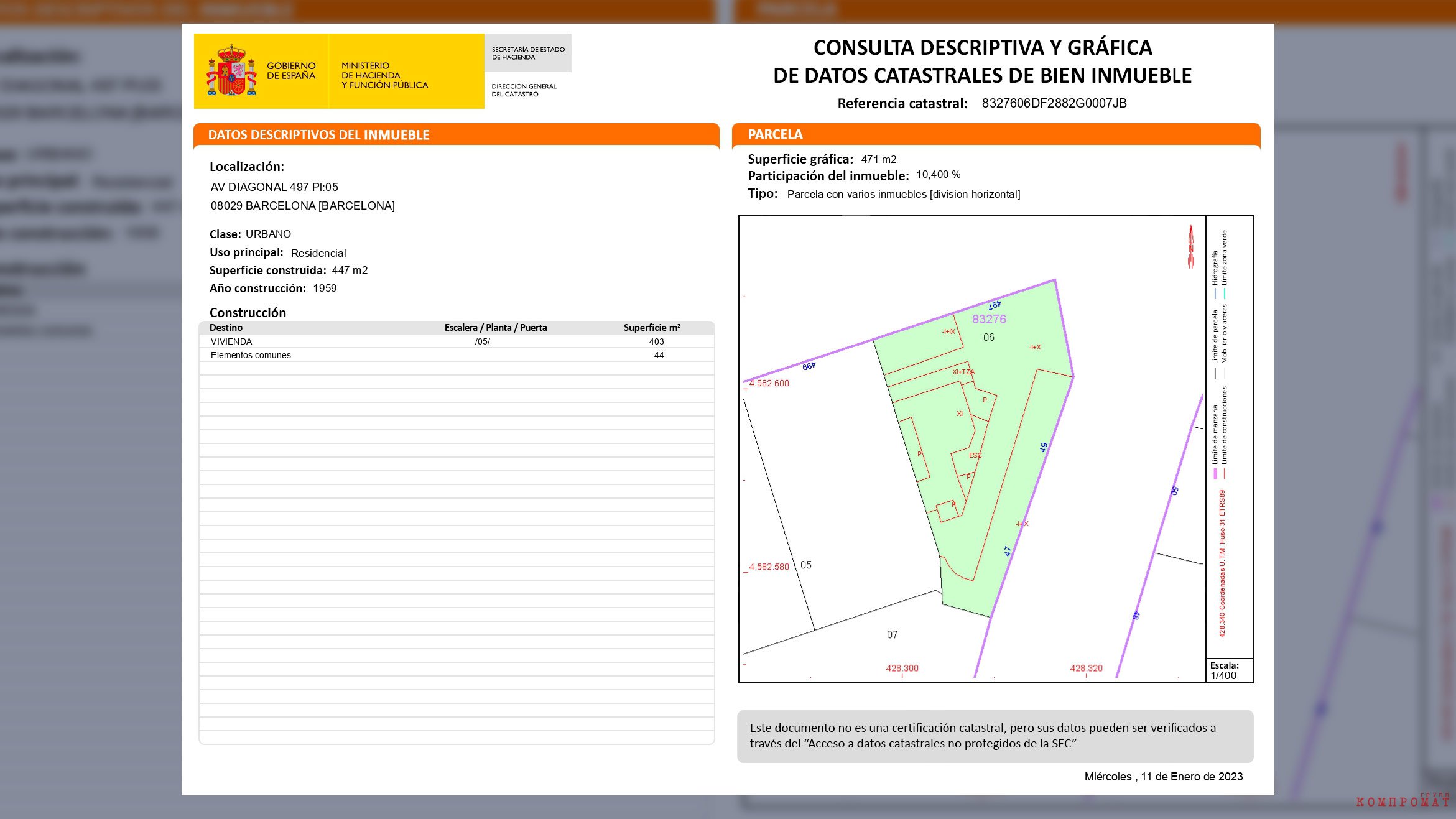Click the Uso principal Residencial value
This screenshot has width=1456, height=819.
(x=318, y=253)
